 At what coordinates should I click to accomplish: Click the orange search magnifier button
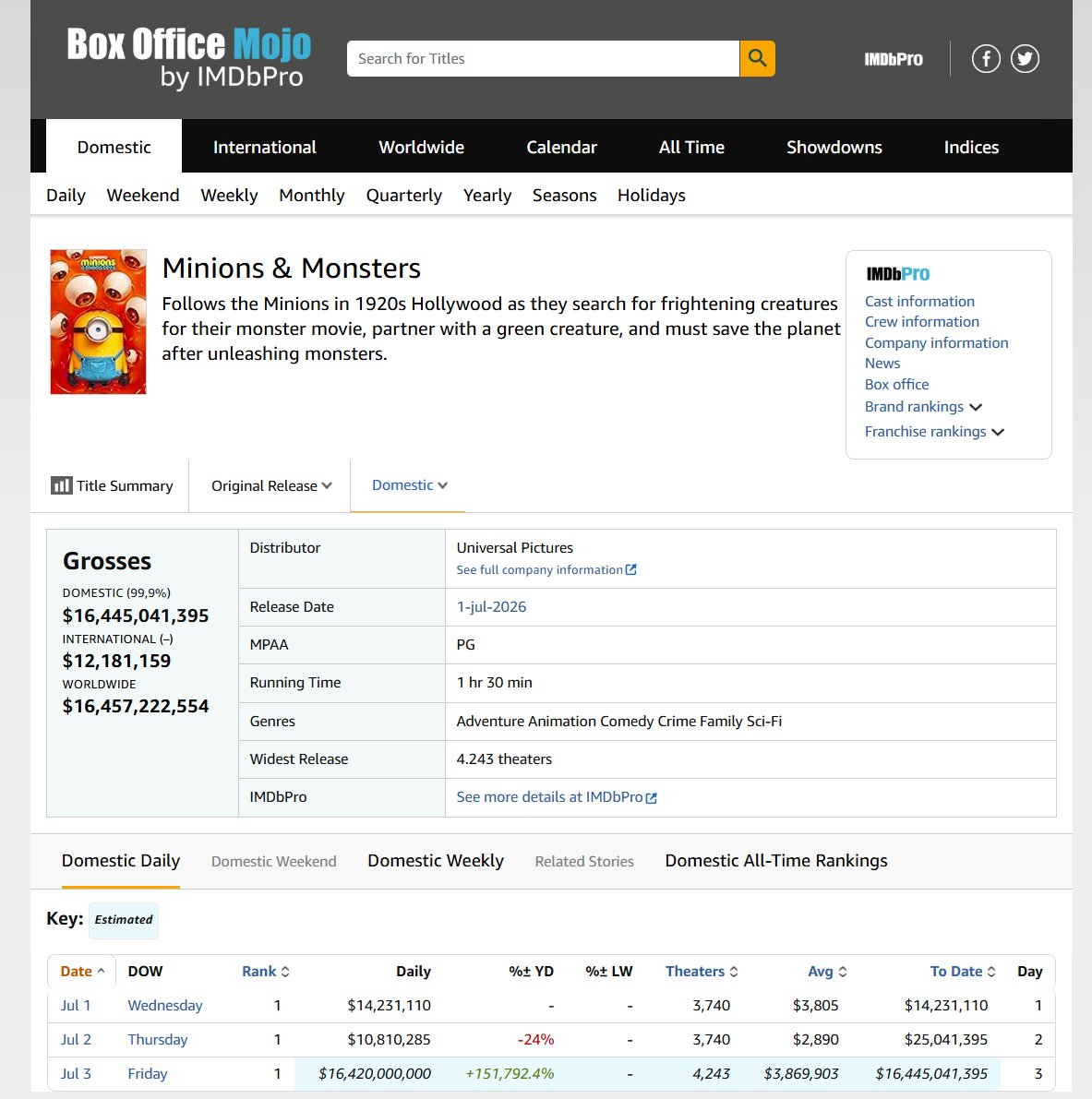click(x=757, y=58)
